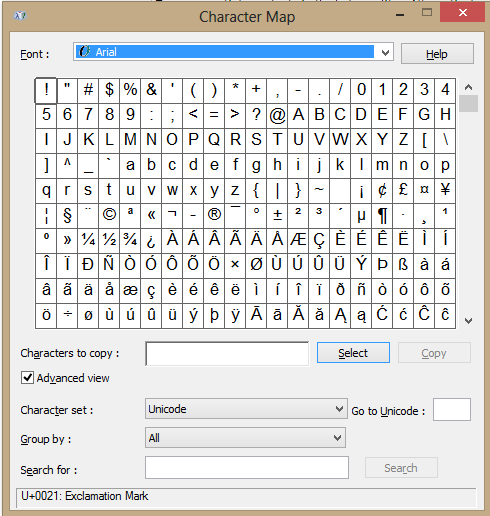Click status text U+0021: Exclamation Mark

click(x=85, y=496)
